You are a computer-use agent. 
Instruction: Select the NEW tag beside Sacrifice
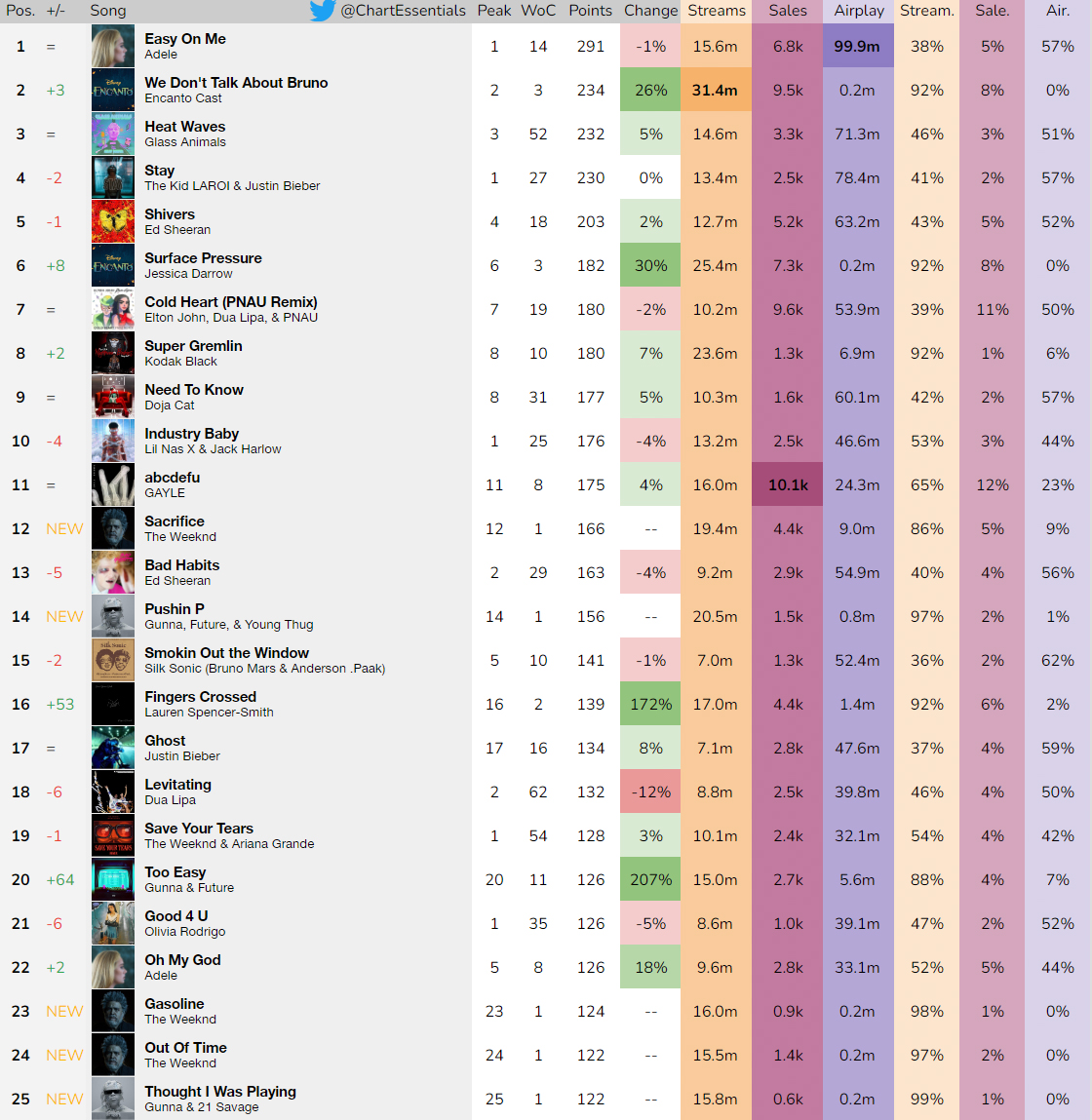click(64, 528)
